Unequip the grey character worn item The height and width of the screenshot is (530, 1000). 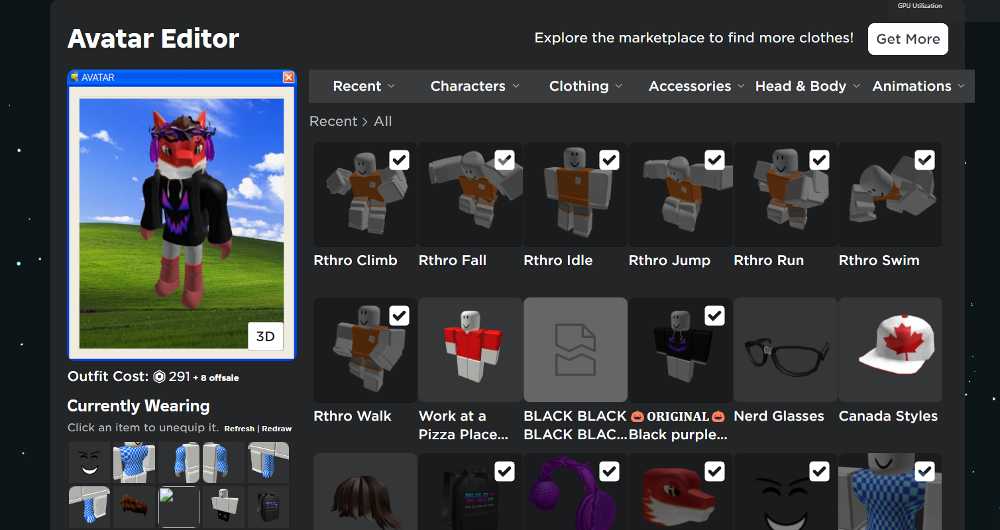[224, 507]
